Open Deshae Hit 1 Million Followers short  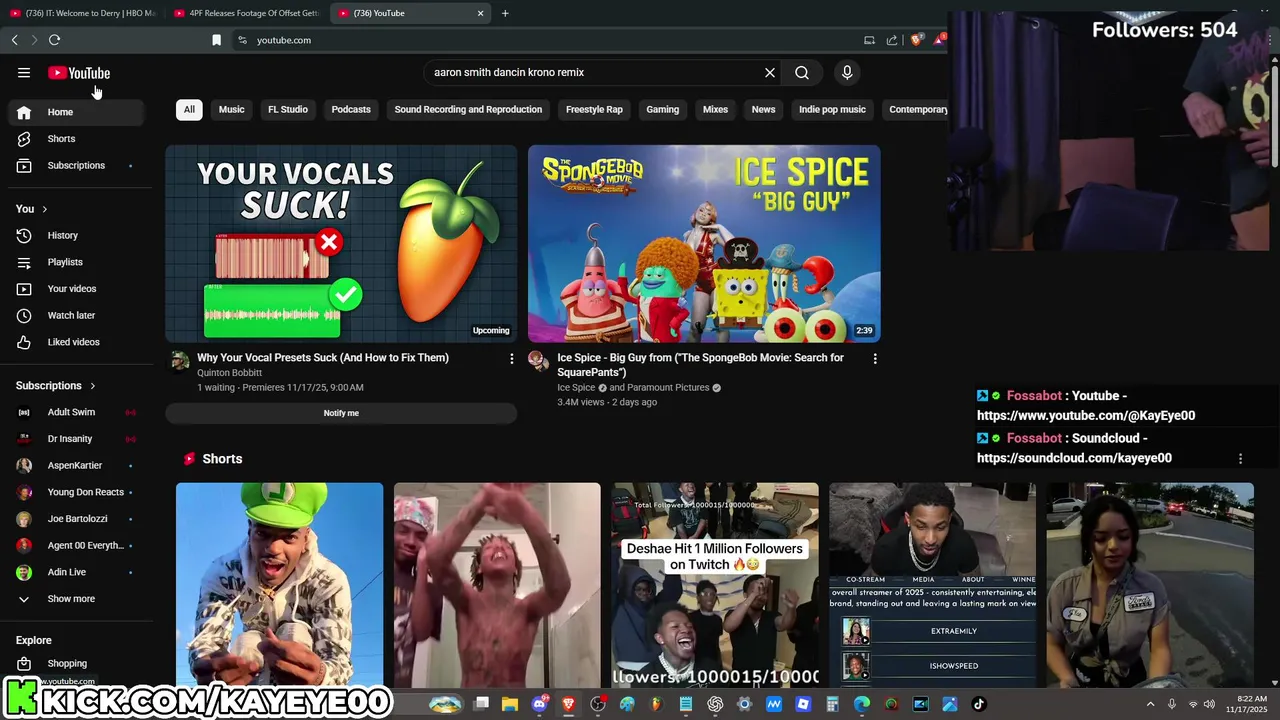(x=715, y=585)
